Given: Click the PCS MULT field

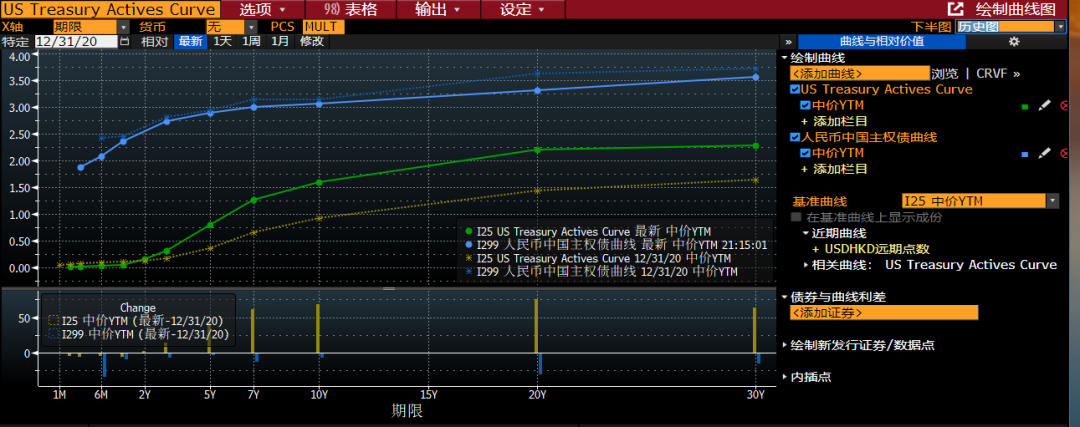Looking at the screenshot, I should click(x=323, y=26).
